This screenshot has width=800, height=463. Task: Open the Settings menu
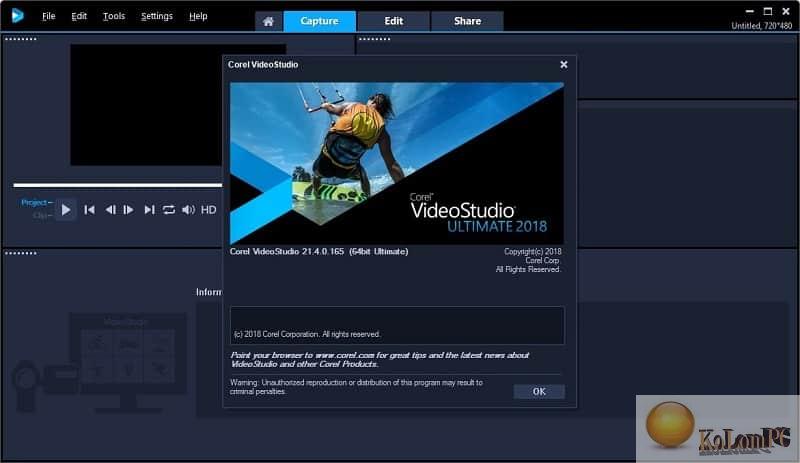(x=157, y=16)
